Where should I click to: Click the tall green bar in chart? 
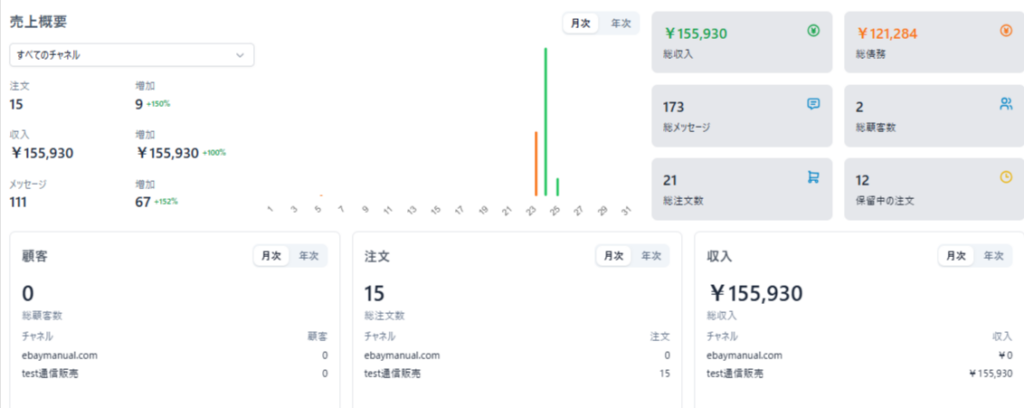point(545,120)
